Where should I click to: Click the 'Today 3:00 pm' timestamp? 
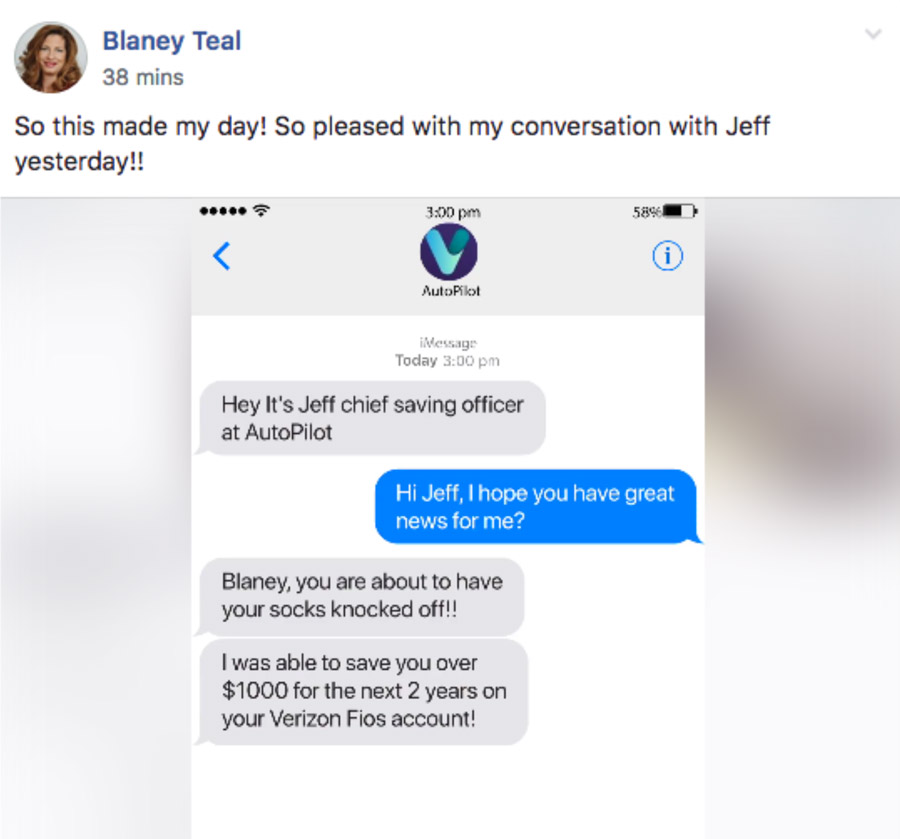pyautogui.click(x=447, y=360)
